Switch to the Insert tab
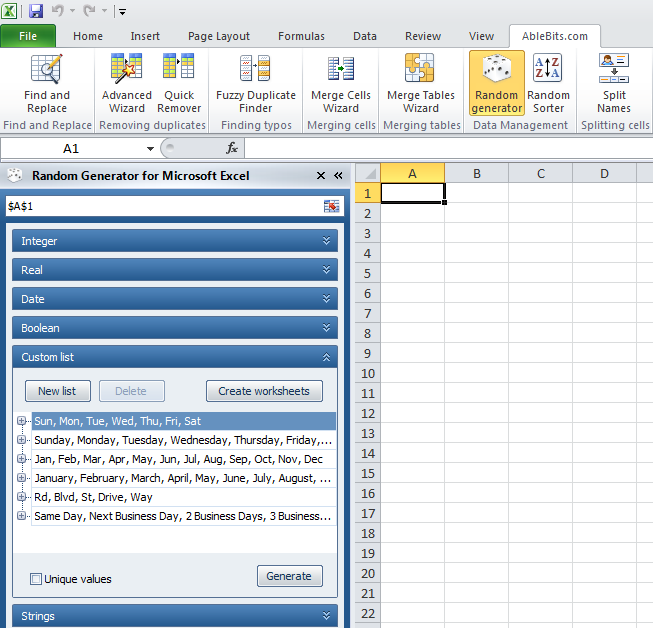Viewport: 653px width, 628px height. (145, 36)
